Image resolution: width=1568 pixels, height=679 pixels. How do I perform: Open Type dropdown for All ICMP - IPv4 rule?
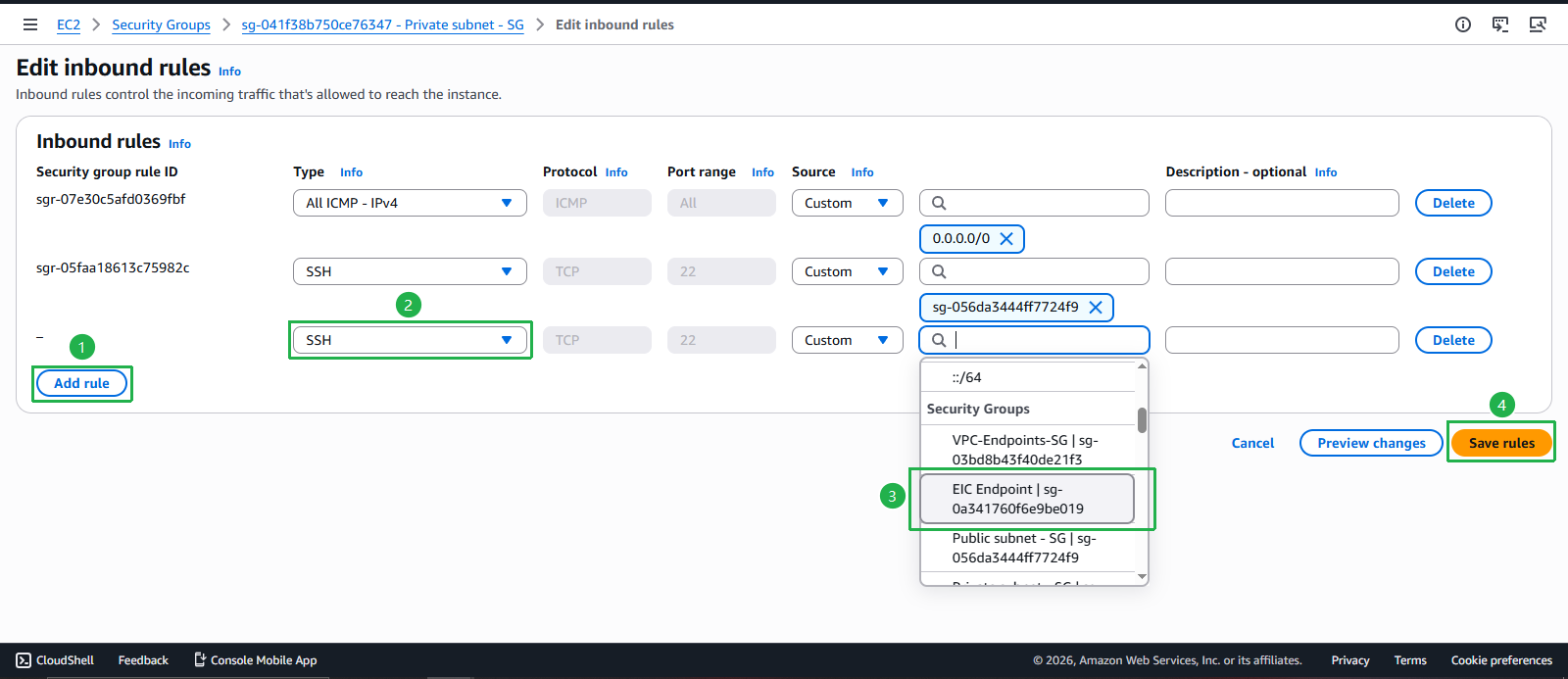(410, 203)
